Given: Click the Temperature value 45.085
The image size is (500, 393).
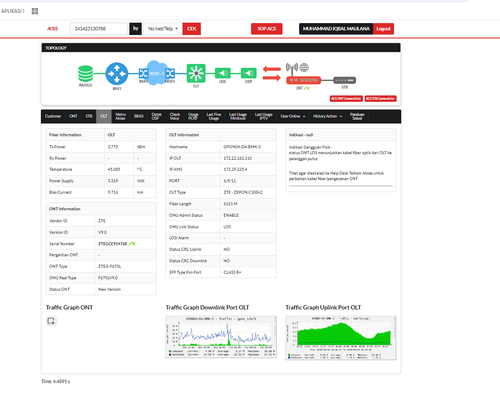Looking at the screenshot, I should click(x=114, y=169).
